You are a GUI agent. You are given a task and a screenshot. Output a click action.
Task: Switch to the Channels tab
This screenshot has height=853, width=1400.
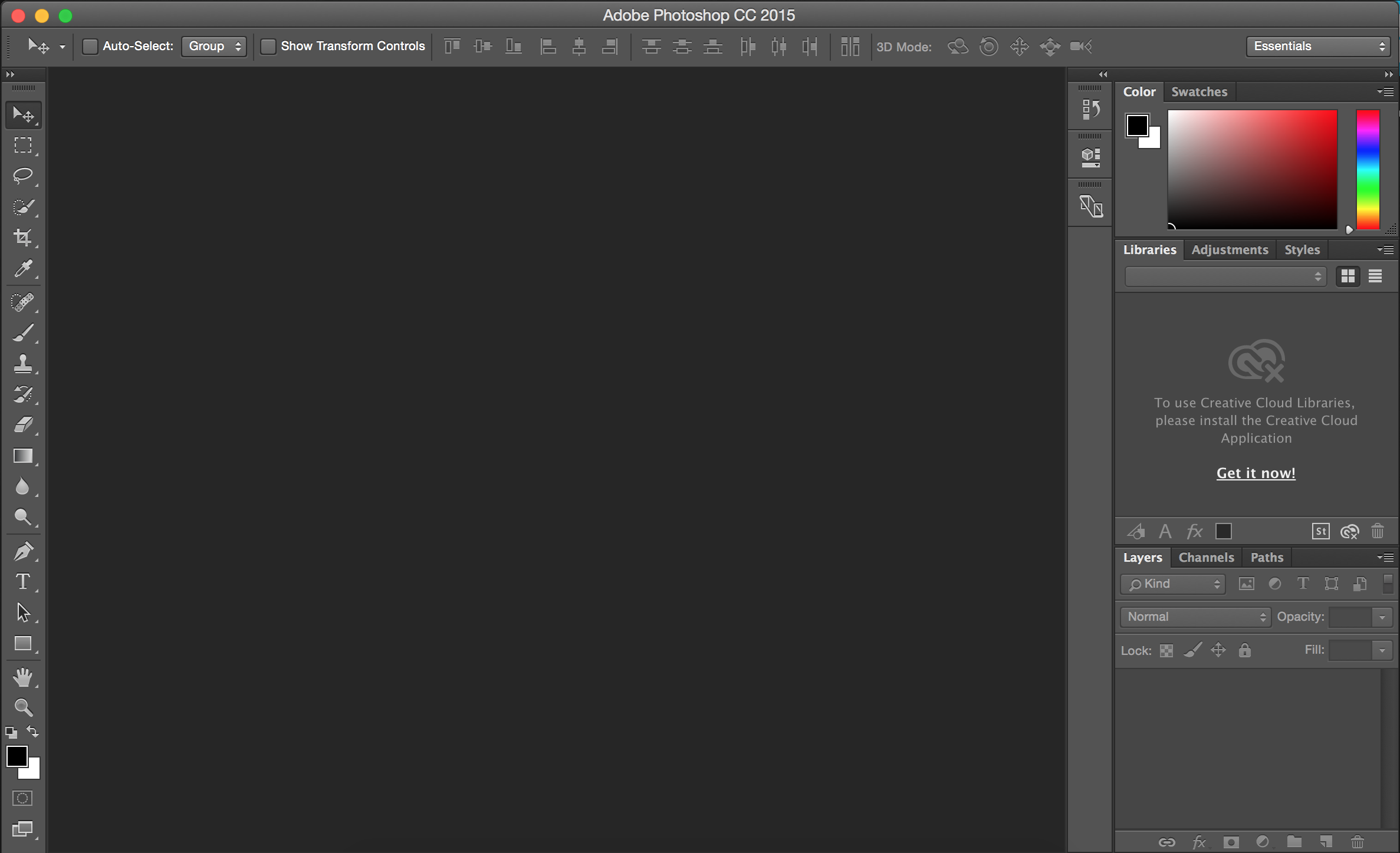[x=1205, y=557]
